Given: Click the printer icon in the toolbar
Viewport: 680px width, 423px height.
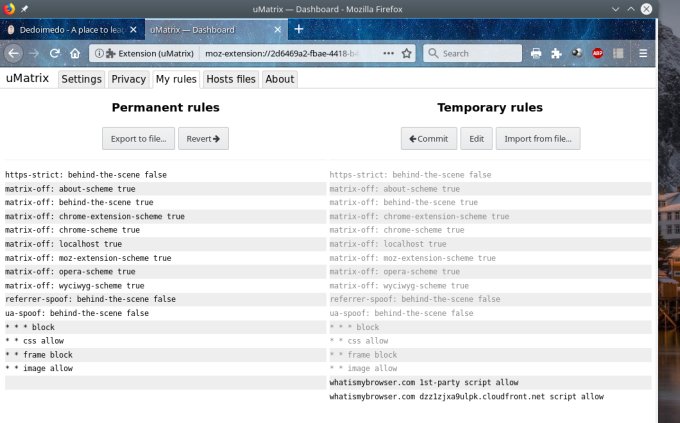Looking at the screenshot, I should 536,53.
